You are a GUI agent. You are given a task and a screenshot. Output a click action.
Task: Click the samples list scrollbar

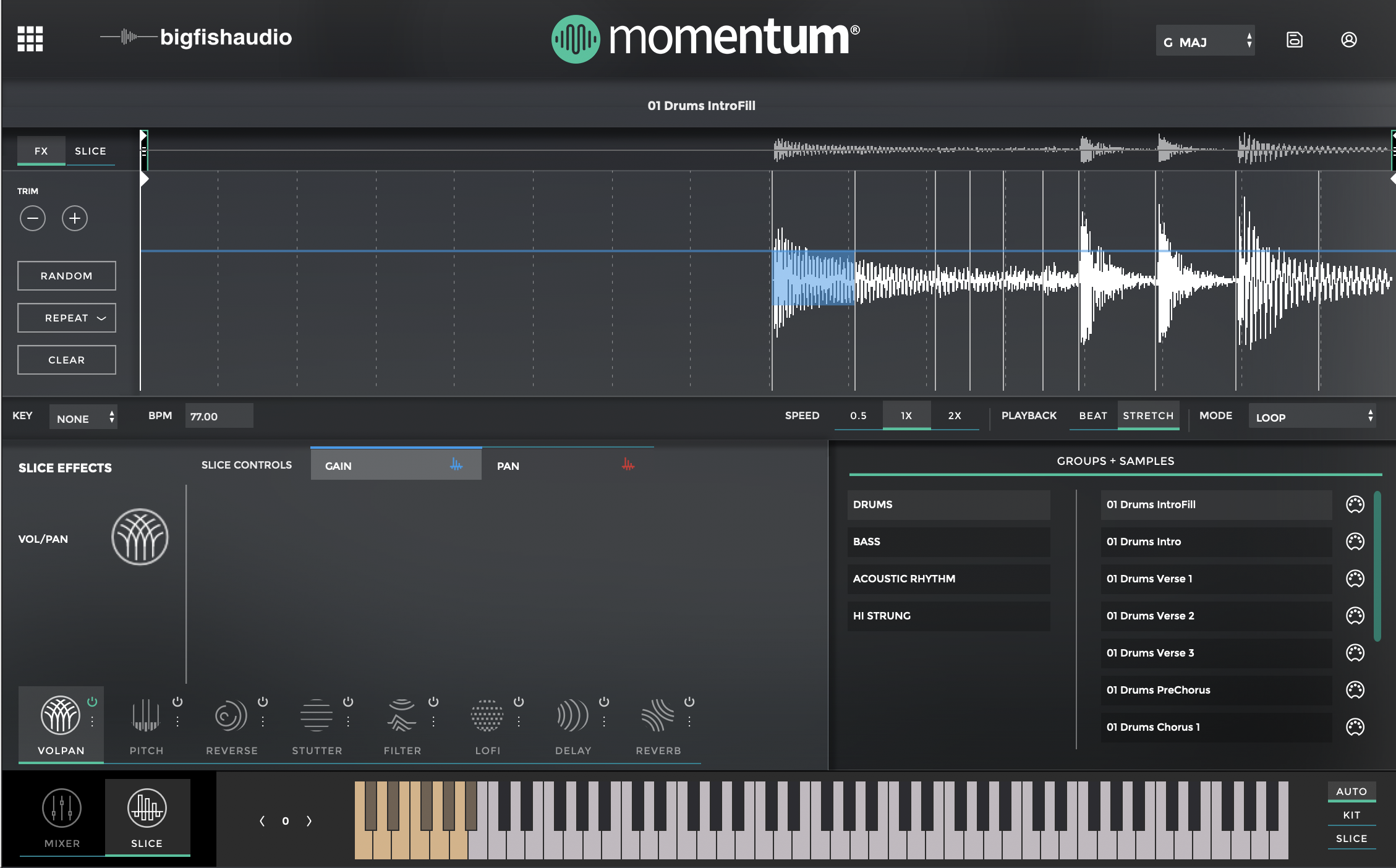[1377, 566]
